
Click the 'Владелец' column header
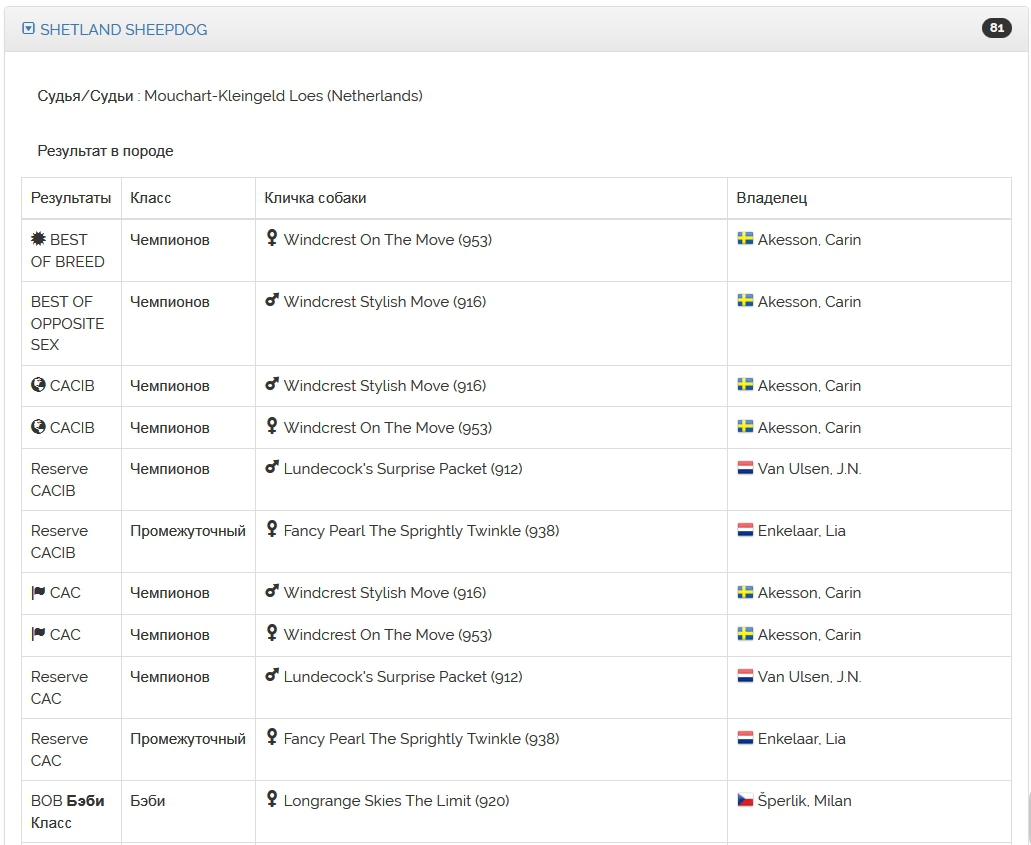click(771, 198)
